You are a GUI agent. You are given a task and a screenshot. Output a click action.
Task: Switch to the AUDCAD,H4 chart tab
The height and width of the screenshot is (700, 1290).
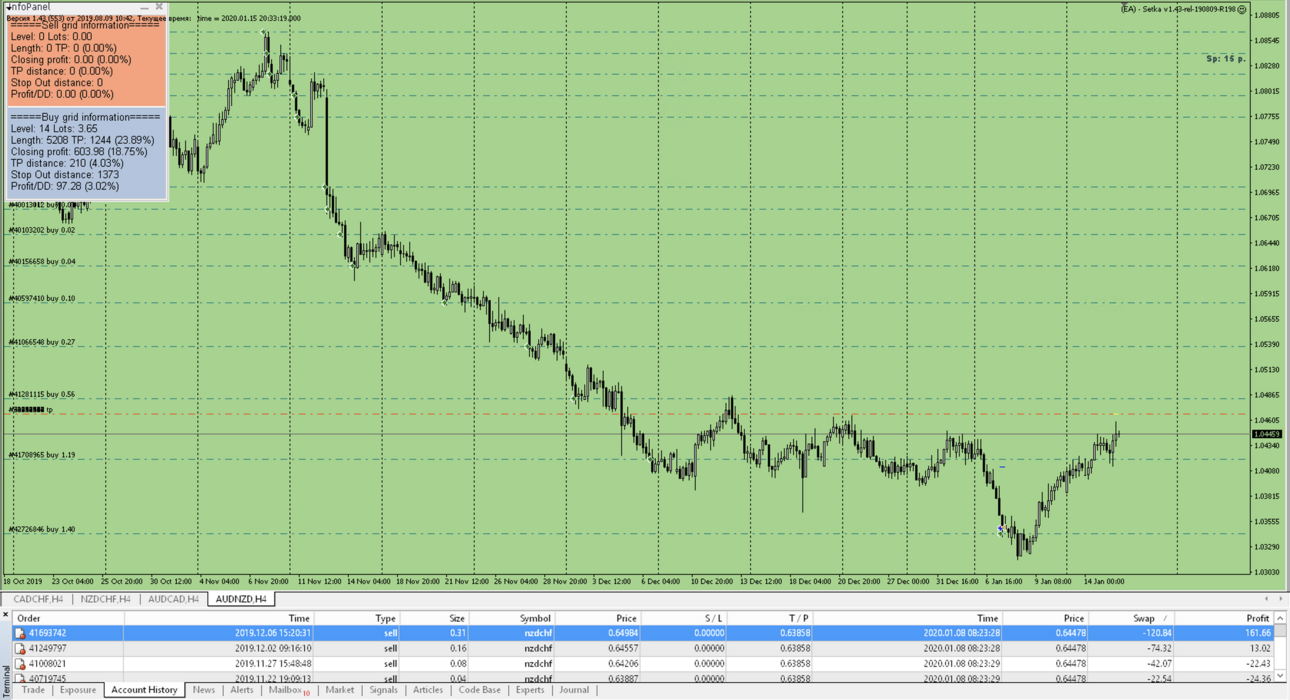coord(173,599)
